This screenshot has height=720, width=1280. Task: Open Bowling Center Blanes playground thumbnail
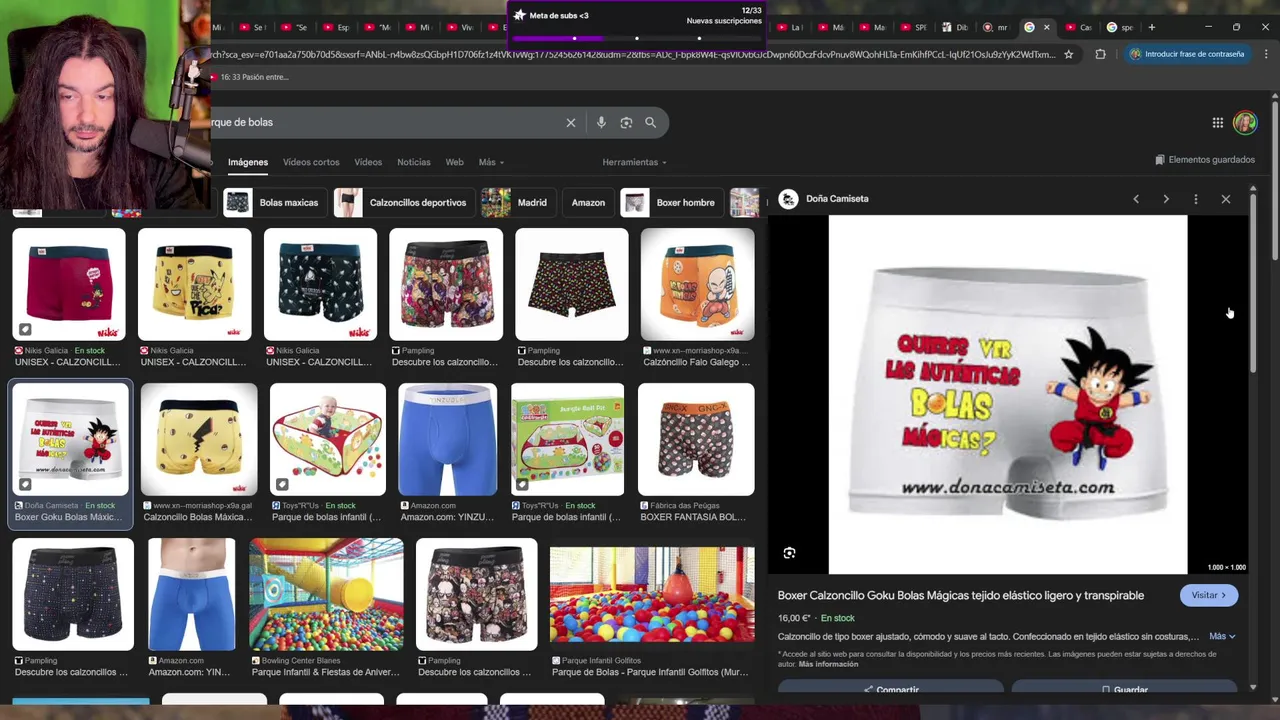(x=326, y=594)
